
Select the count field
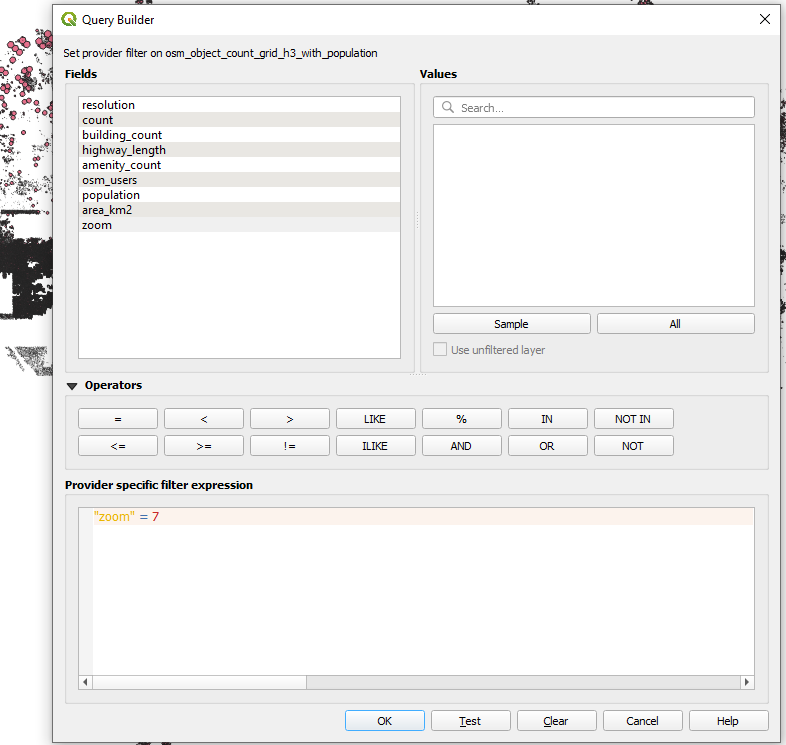(239, 120)
